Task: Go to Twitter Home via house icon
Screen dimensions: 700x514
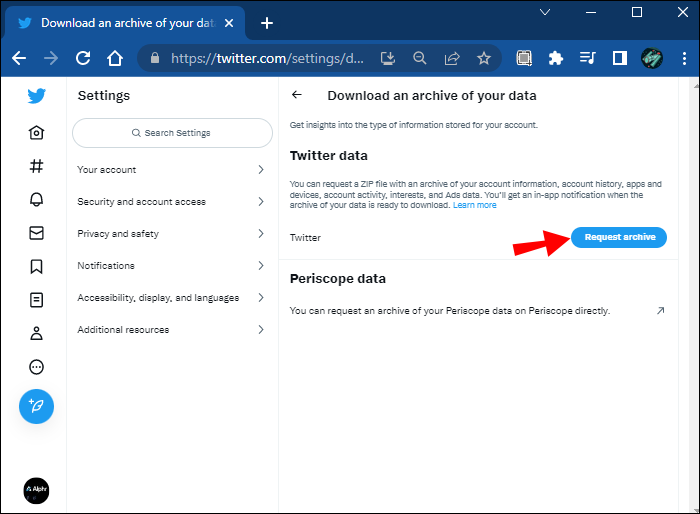Action: (x=37, y=133)
